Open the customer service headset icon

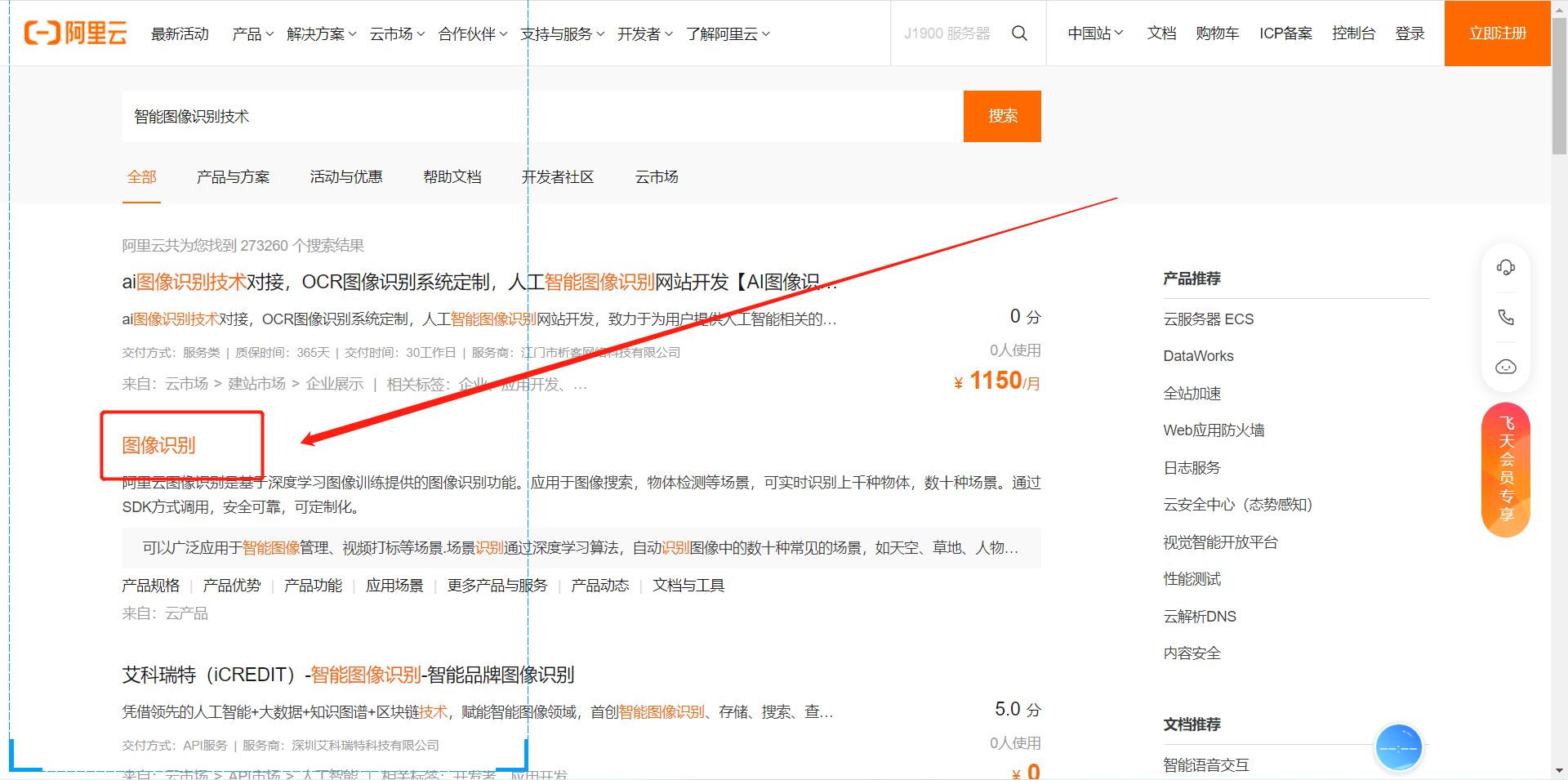click(1505, 267)
